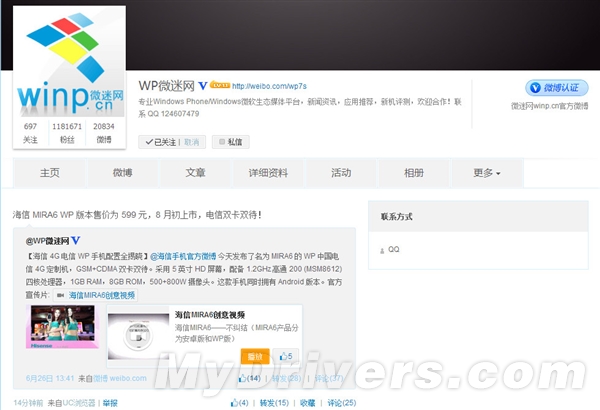
Task: Click the 已关注 followed button
Action: (x=161, y=142)
